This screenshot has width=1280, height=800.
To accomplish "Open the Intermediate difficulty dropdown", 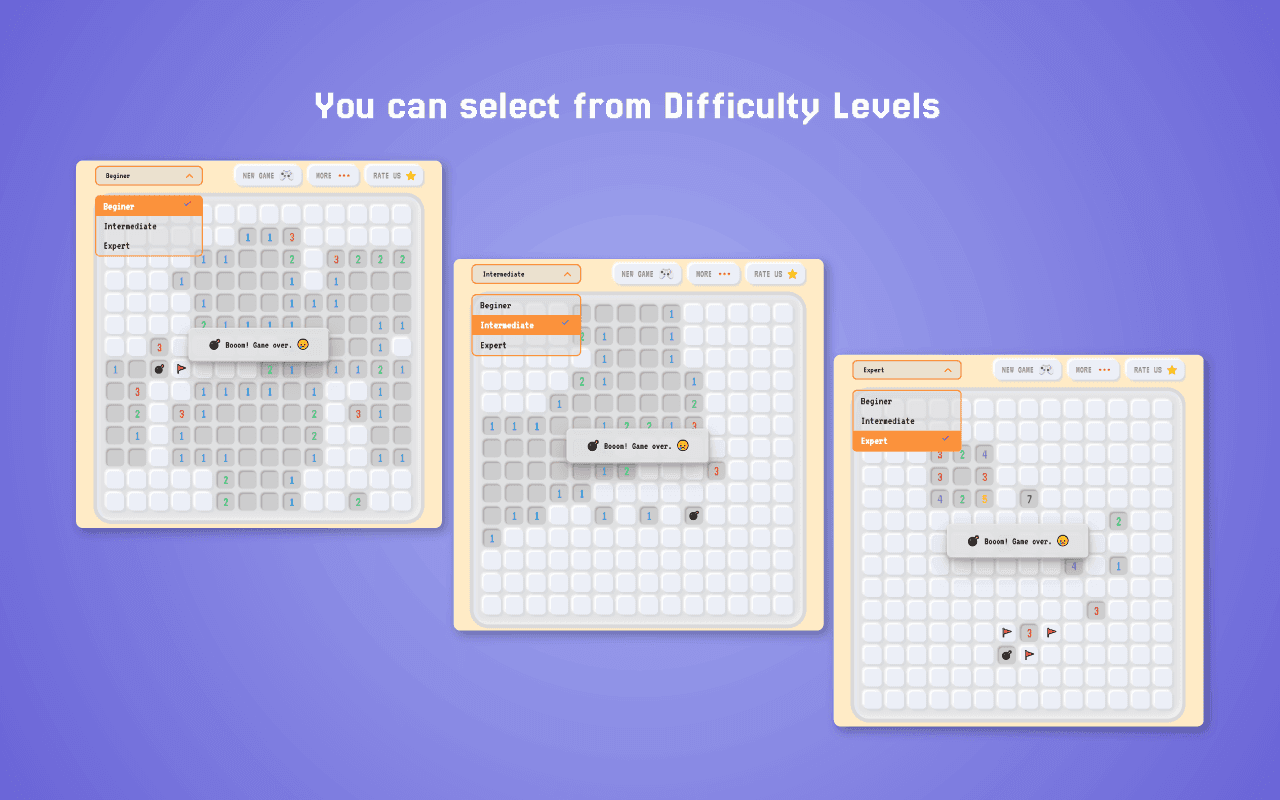I will pos(526,274).
